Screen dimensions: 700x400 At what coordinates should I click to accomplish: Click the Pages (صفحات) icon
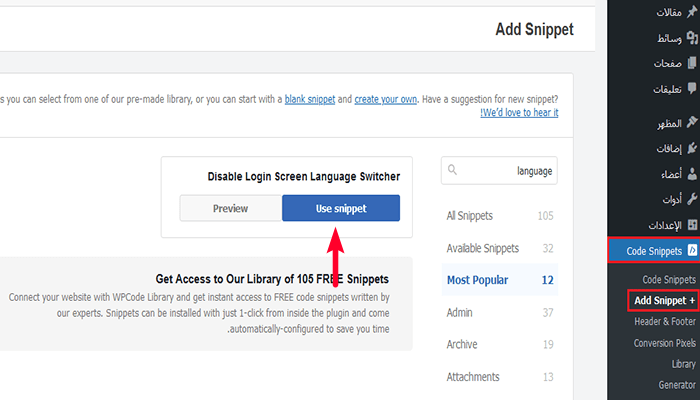[x=692, y=63]
